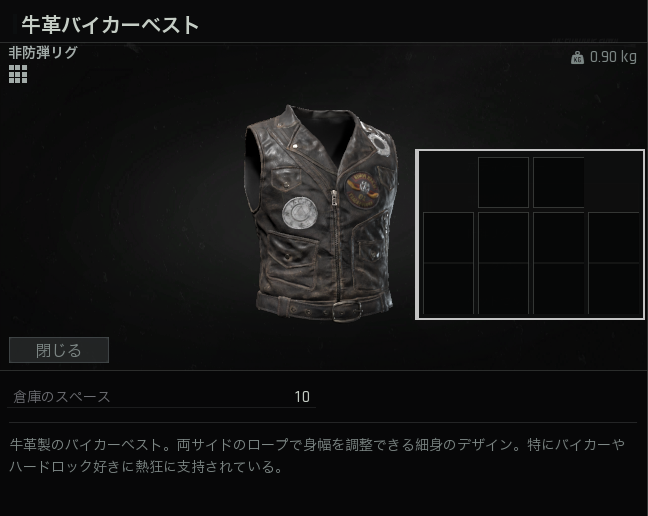This screenshot has width=648, height=516.
Task: Click the 牛革バイカーベスト title
Action: coord(110,25)
